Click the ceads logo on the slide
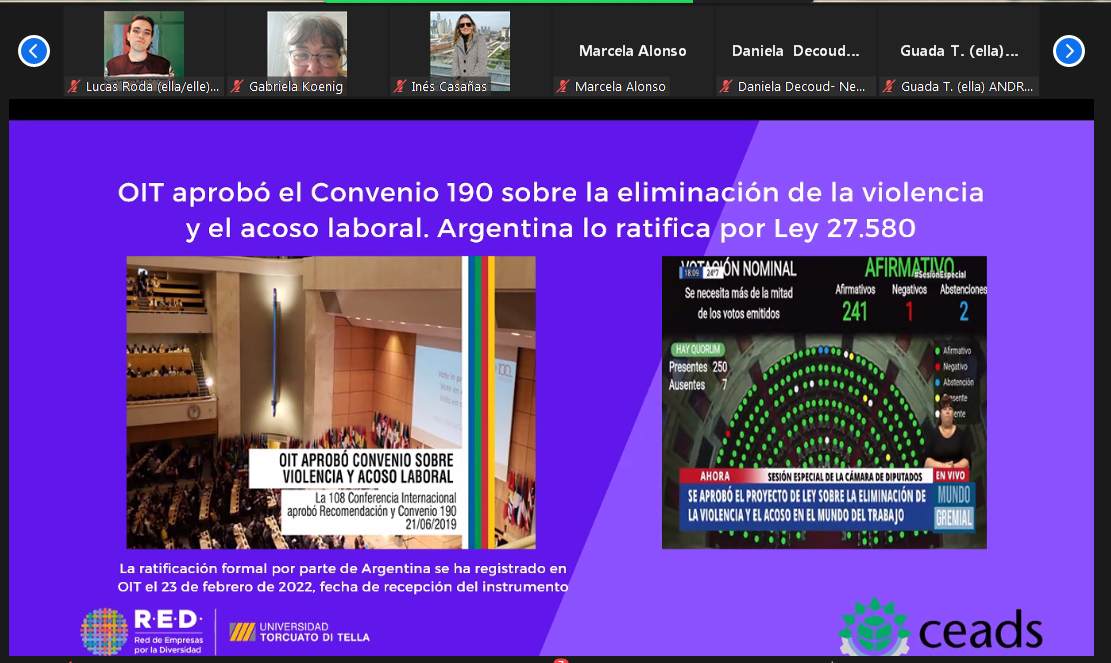Viewport: 1111px width, 663px height. click(x=940, y=630)
